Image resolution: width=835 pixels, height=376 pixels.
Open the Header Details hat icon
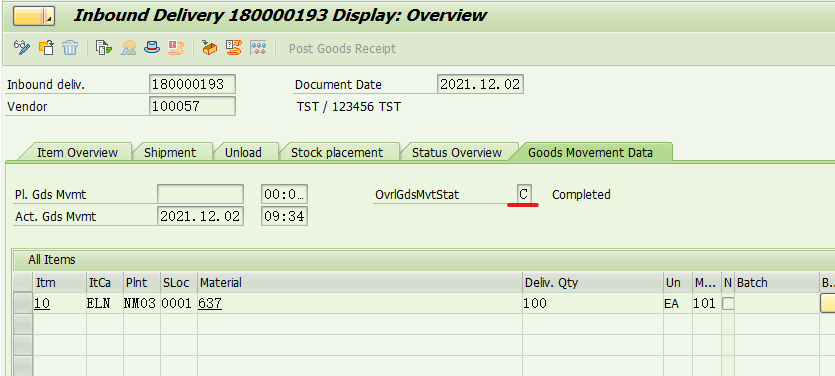coord(152,48)
